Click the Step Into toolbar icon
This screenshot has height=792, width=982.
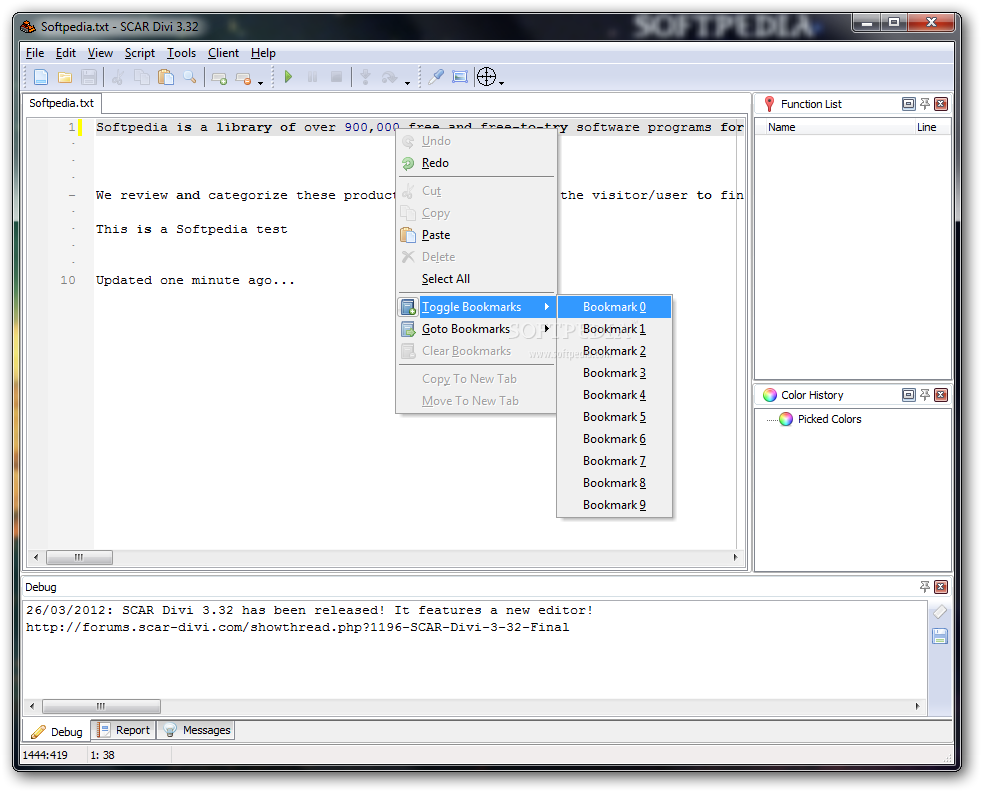(x=365, y=77)
